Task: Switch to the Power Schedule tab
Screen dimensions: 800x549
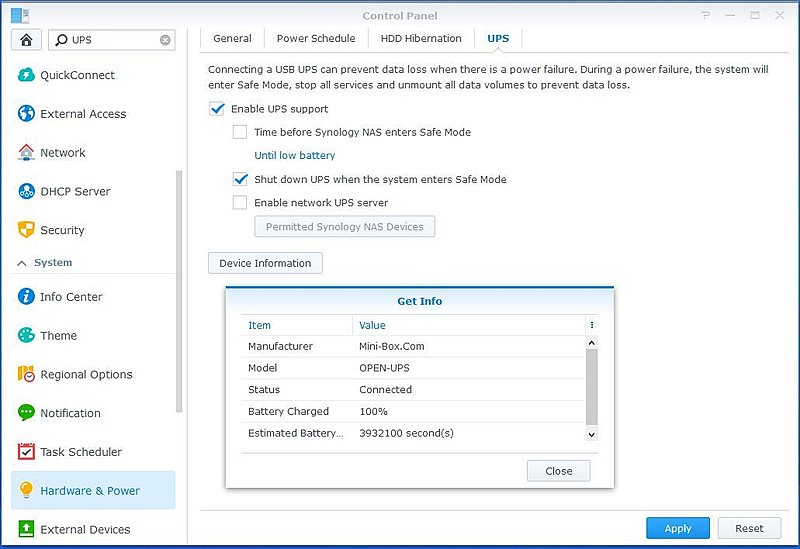Action: 316,38
